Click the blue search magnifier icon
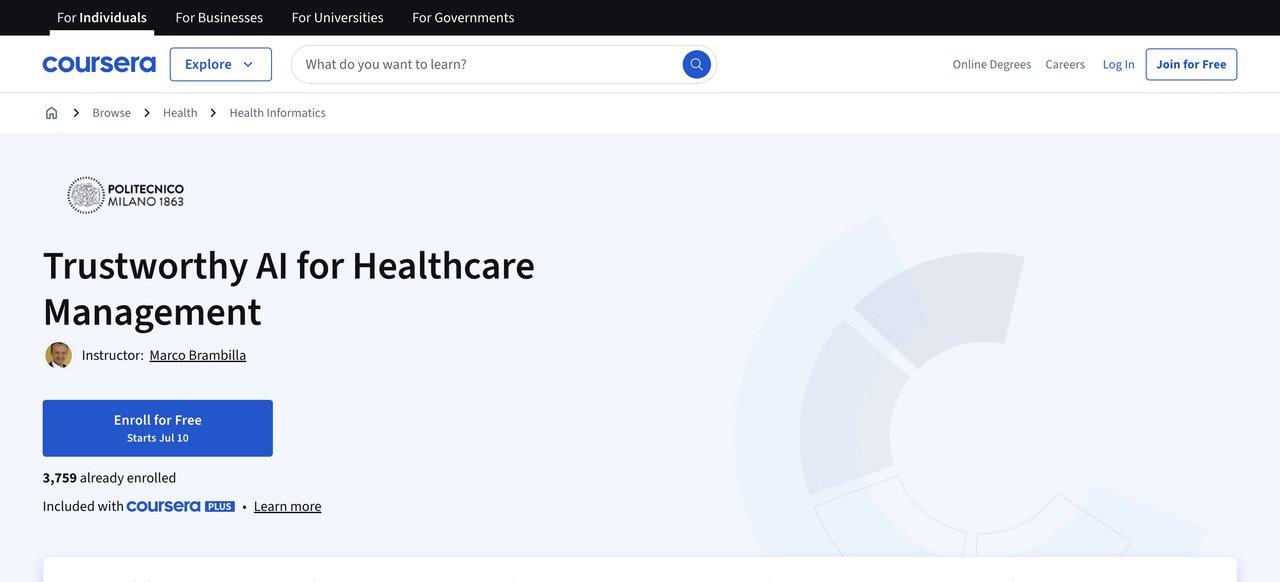This screenshot has height=582, width=1280. pos(697,64)
